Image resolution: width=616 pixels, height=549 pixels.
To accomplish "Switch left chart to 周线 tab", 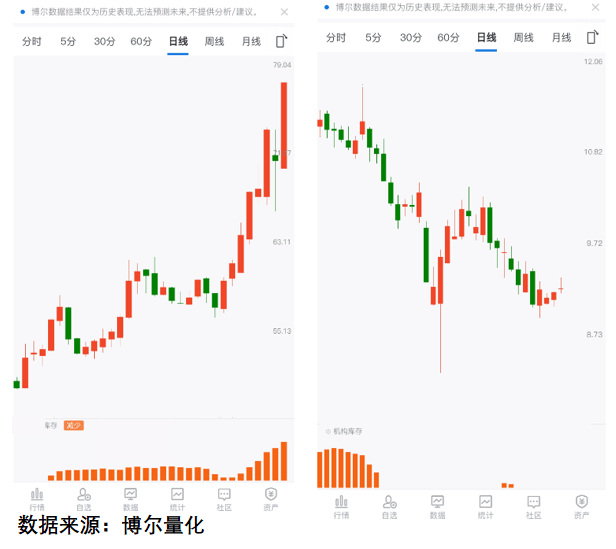I will (214, 42).
